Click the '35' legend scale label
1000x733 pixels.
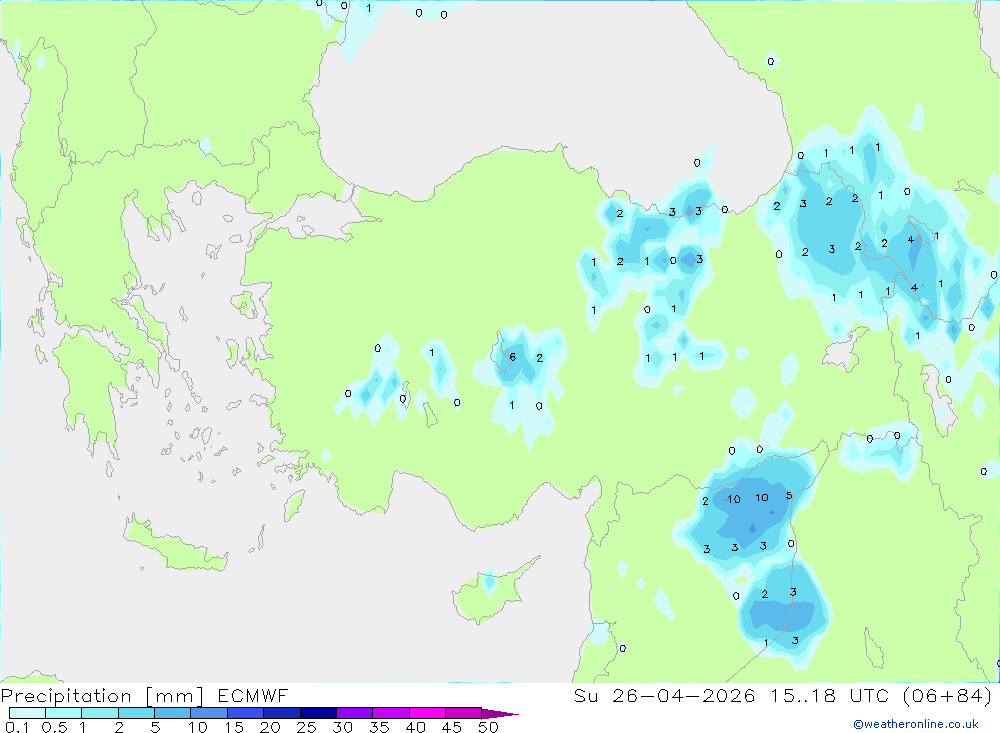tap(379, 727)
